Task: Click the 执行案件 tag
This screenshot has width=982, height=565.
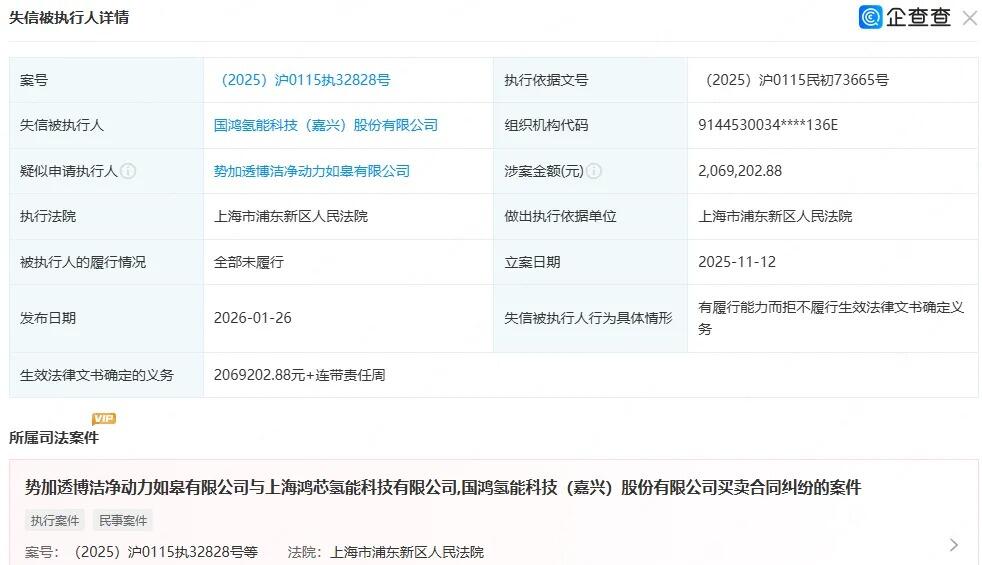Action: pos(55,520)
